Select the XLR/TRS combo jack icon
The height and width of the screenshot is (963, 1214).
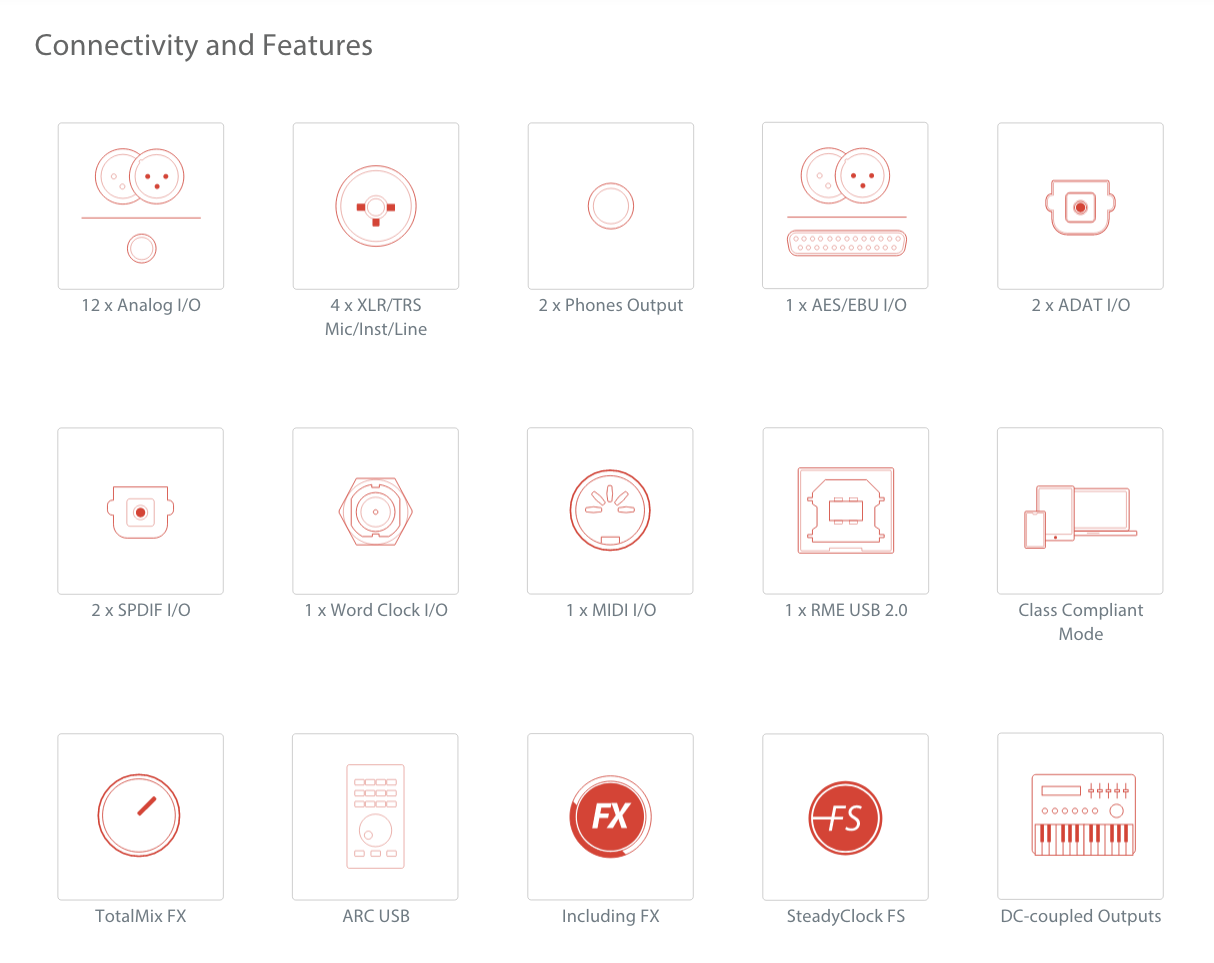[x=376, y=206]
